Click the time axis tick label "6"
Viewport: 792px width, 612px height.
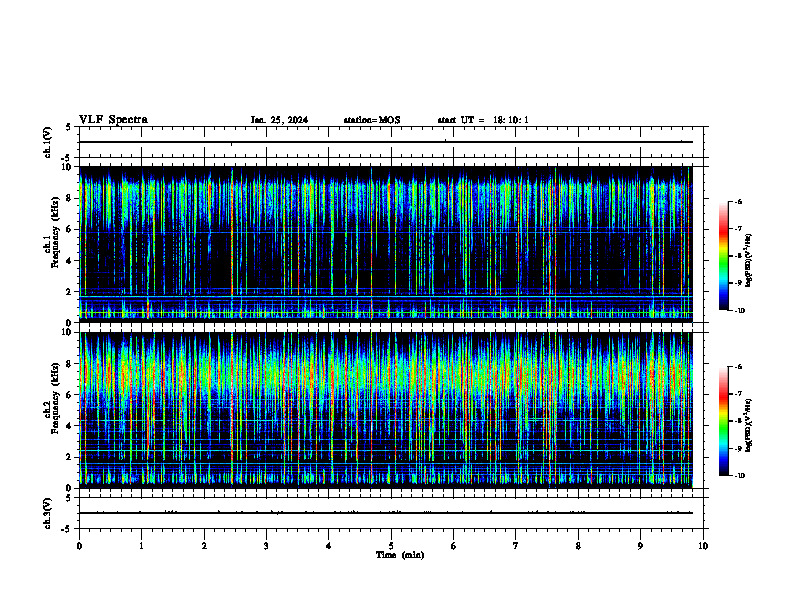coord(454,546)
